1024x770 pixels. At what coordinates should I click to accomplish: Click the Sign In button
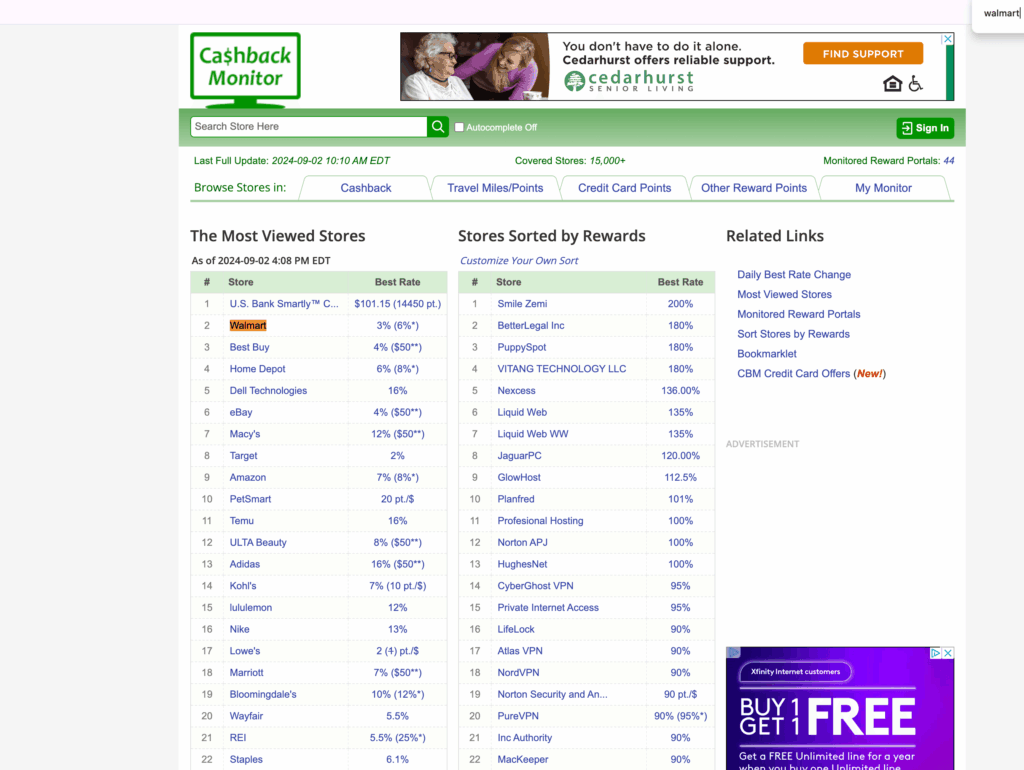click(925, 128)
